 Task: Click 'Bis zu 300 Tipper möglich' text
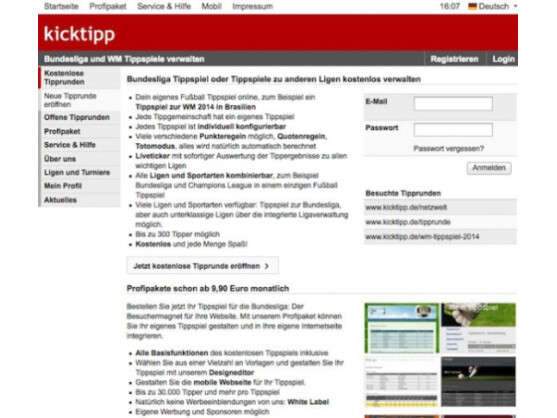click(x=177, y=234)
